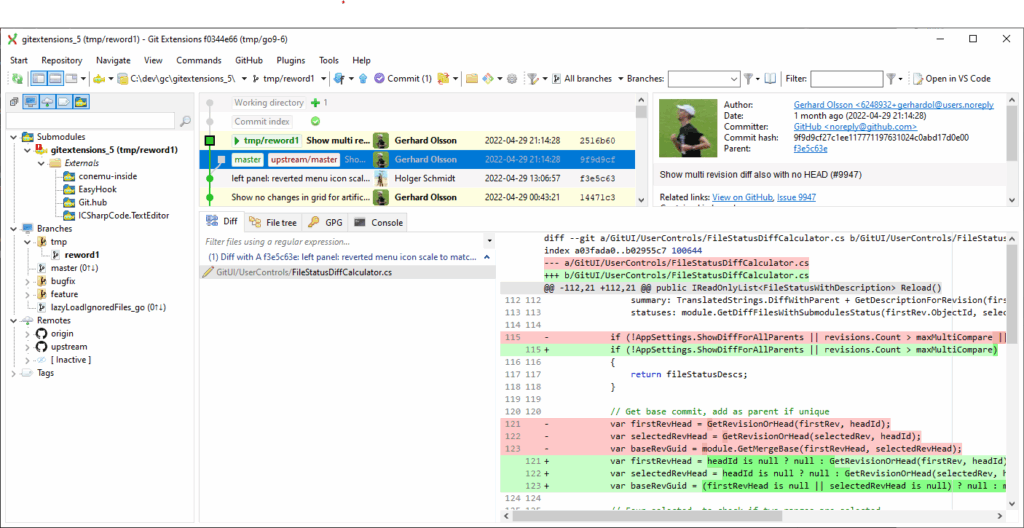Click the parent commit f3e5c63e link
This screenshot has width=1024, height=528.
810,149
